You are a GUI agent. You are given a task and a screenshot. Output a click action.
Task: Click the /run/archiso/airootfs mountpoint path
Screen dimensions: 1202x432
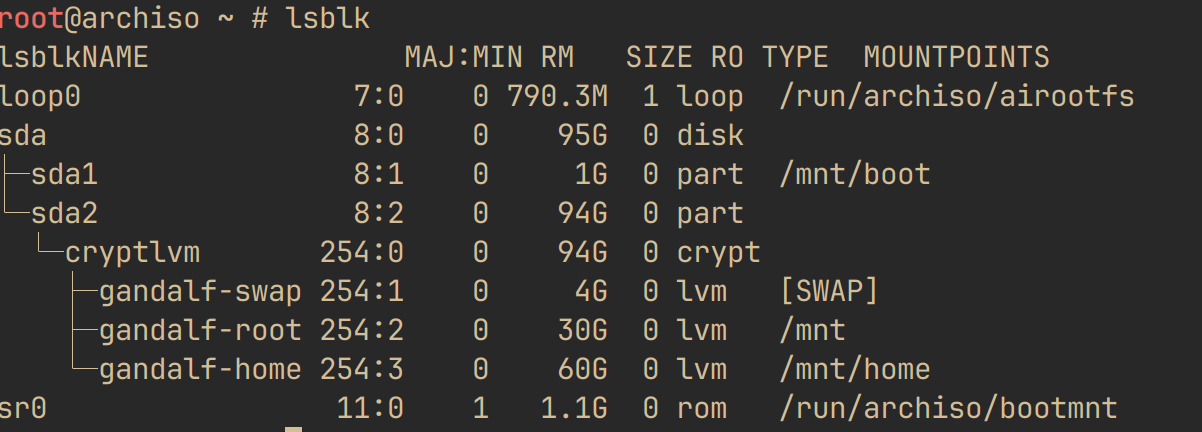[x=956, y=96]
